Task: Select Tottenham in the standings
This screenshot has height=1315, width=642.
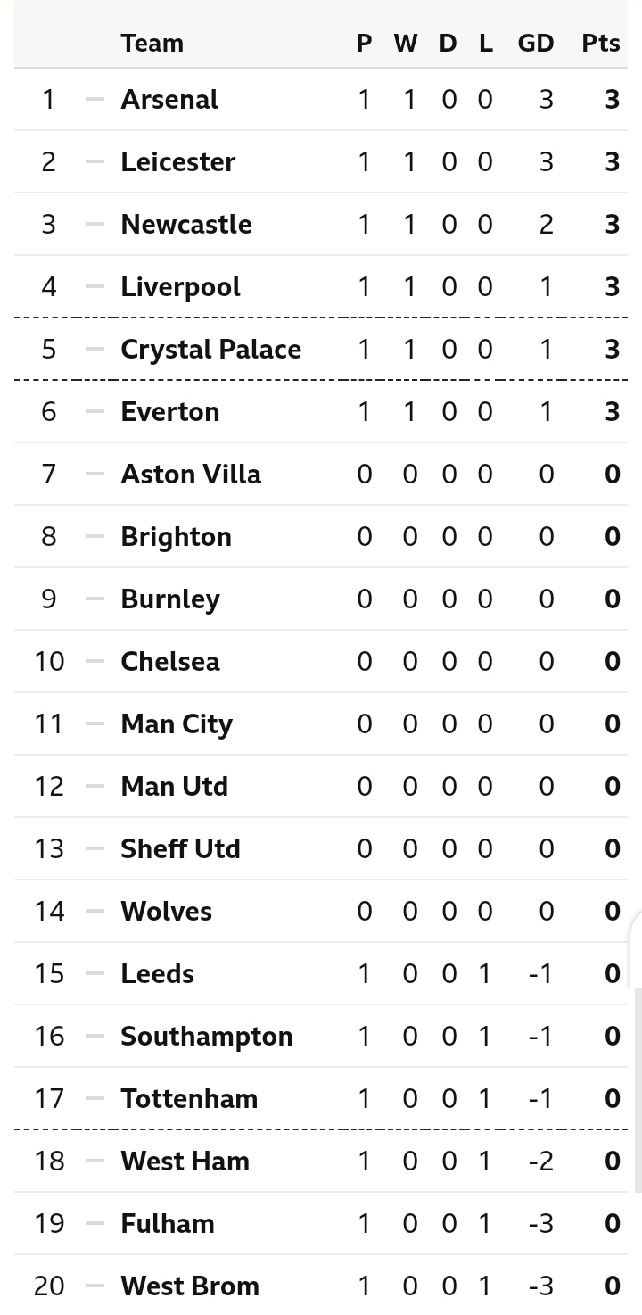Action: 189,1098
